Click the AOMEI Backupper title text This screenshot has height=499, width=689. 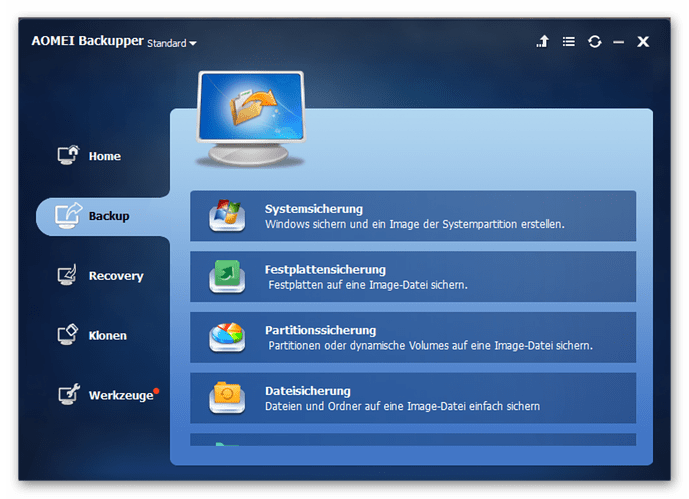pyautogui.click(x=87, y=41)
